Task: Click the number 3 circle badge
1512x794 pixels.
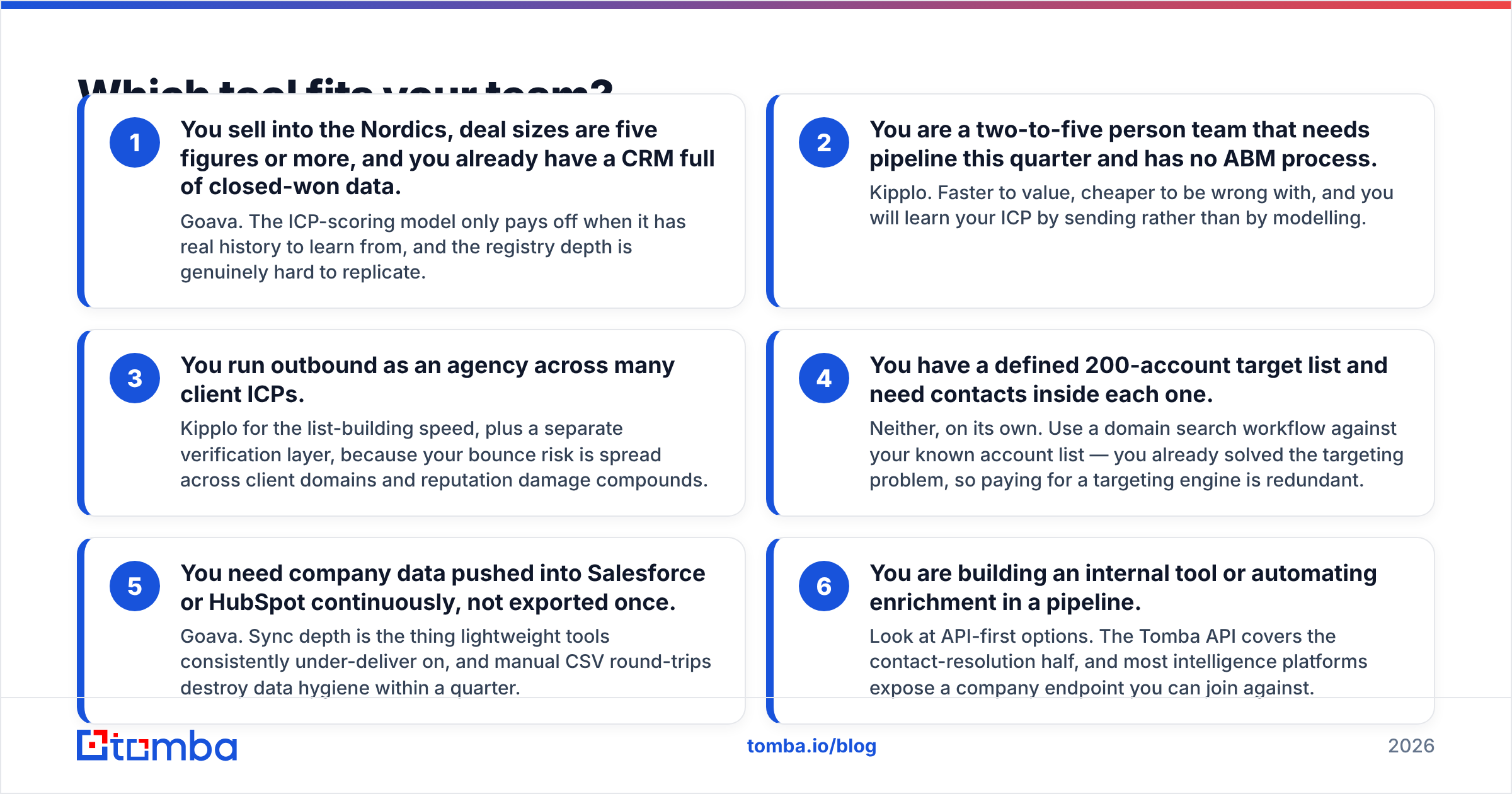Action: point(135,378)
